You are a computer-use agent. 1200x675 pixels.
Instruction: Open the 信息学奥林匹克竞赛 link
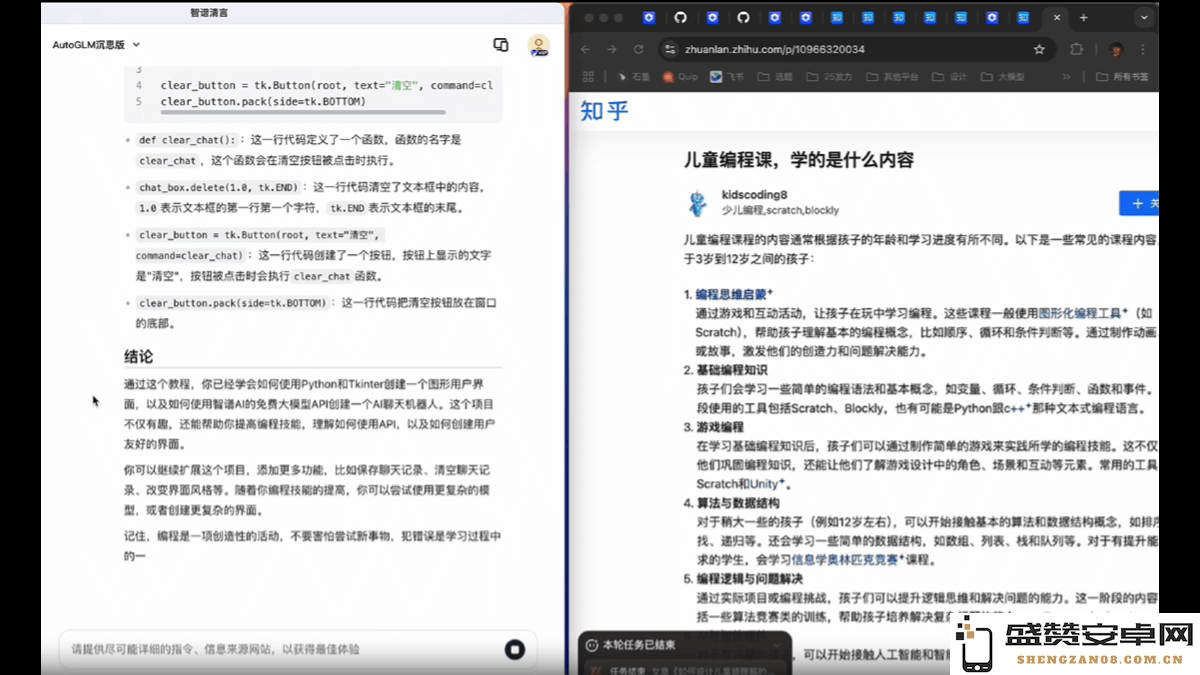coord(848,559)
